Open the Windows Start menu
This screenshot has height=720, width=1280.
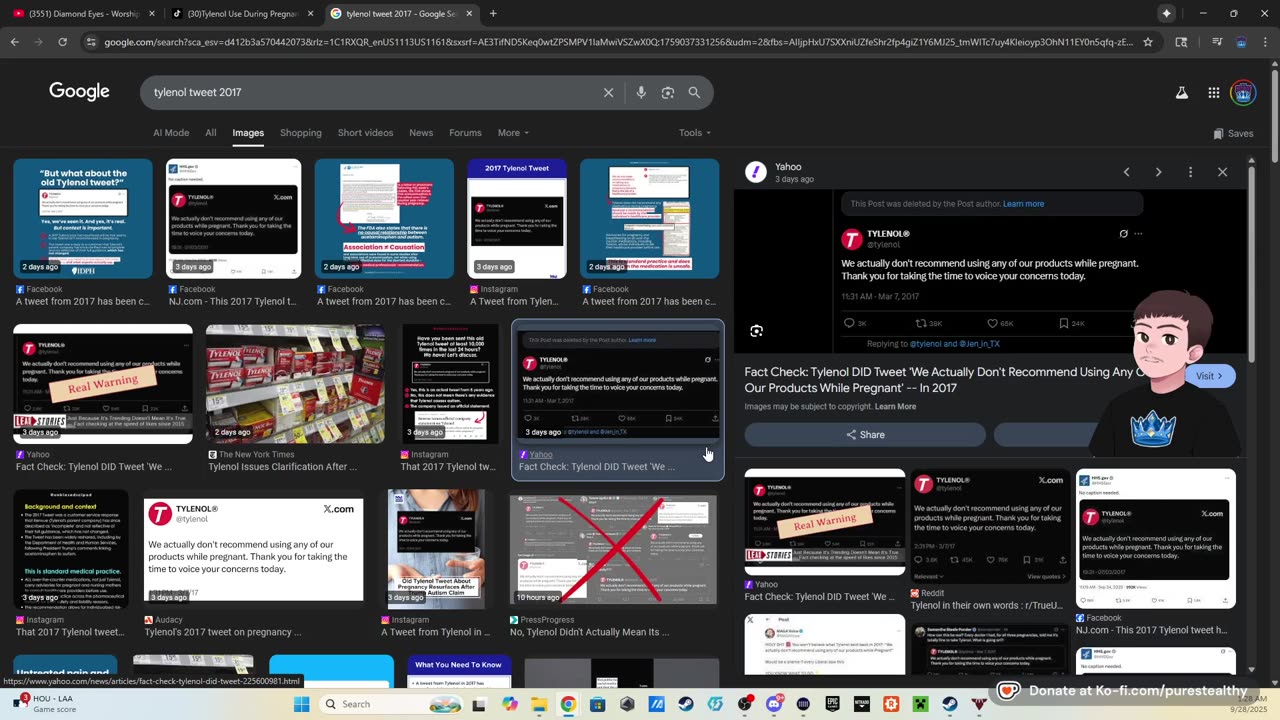pos(302,704)
